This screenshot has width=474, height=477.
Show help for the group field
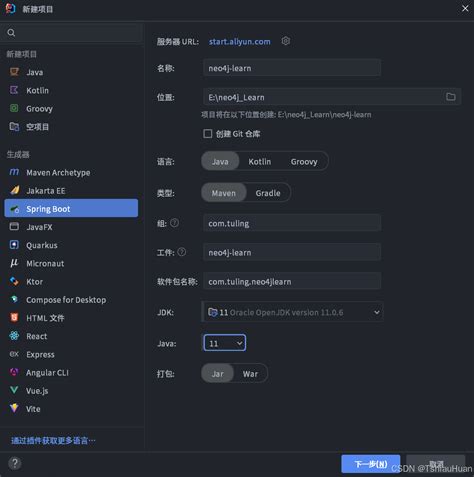point(174,223)
